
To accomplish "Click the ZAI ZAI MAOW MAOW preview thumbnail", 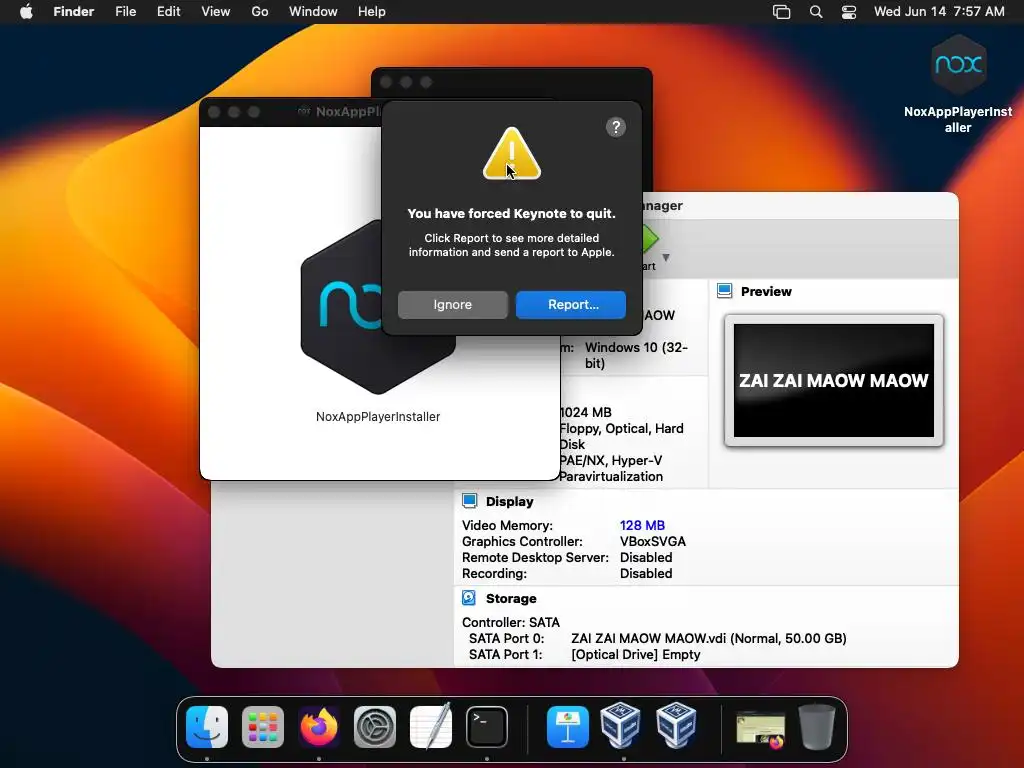I will [834, 380].
